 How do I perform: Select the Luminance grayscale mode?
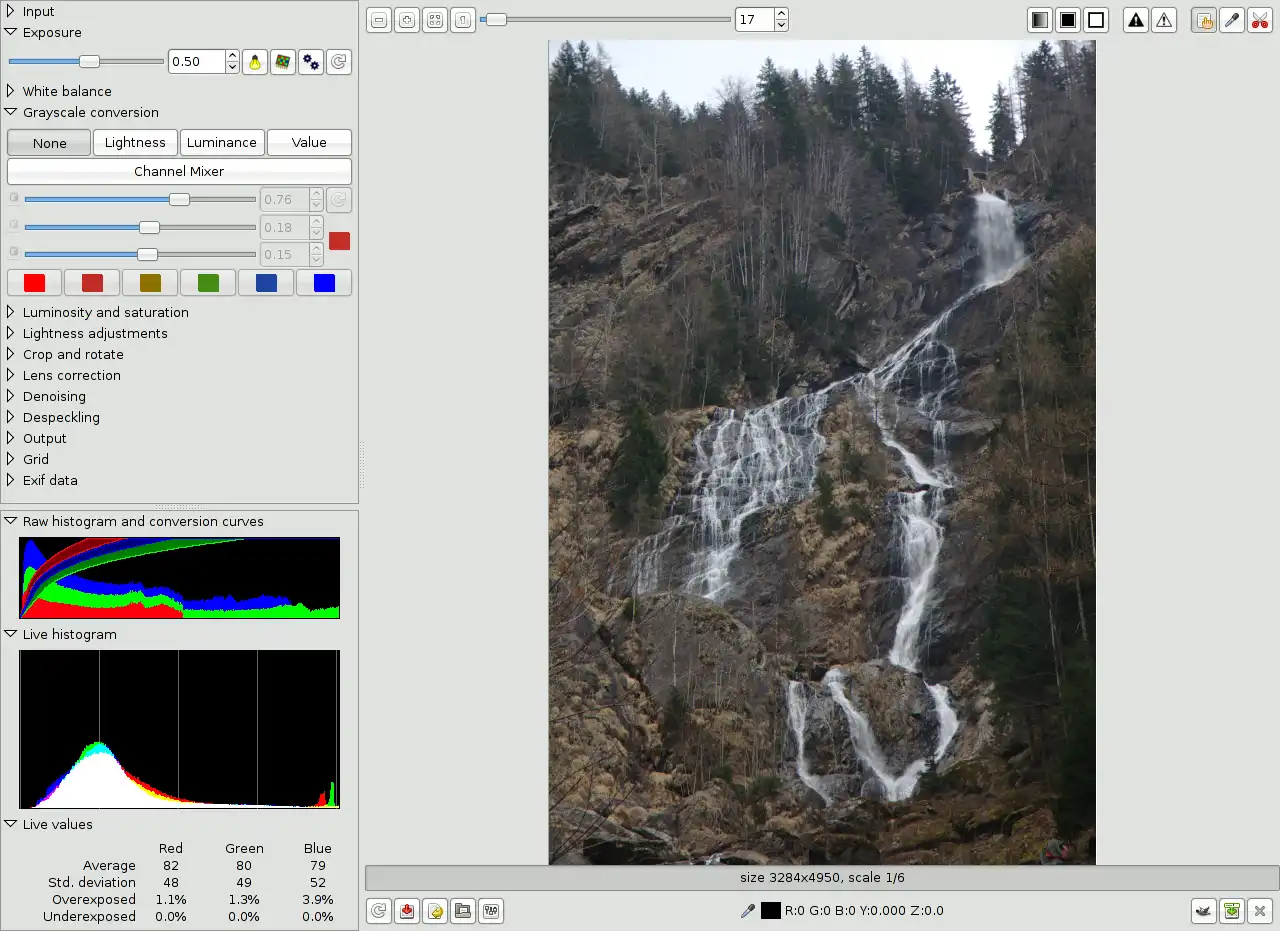(x=222, y=143)
